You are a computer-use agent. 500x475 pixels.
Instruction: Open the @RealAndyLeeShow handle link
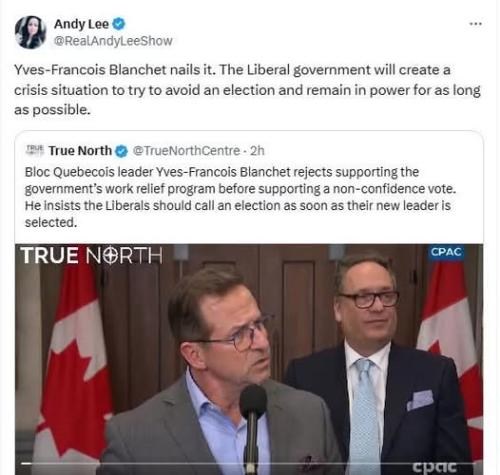(x=113, y=41)
